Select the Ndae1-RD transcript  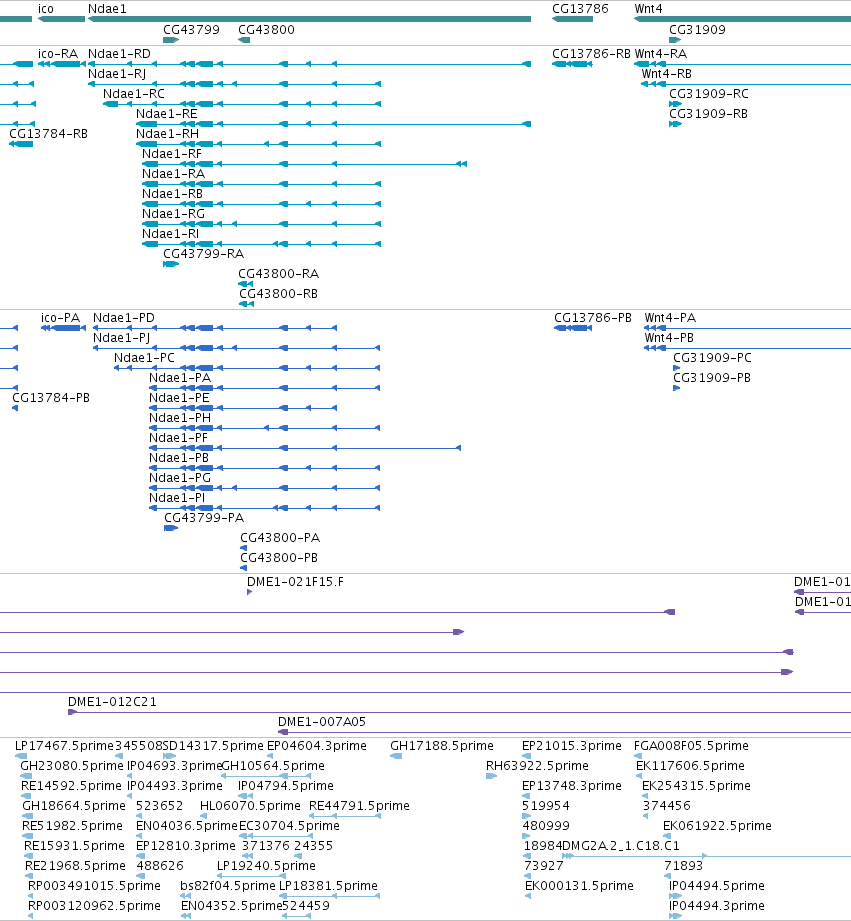coord(119,54)
